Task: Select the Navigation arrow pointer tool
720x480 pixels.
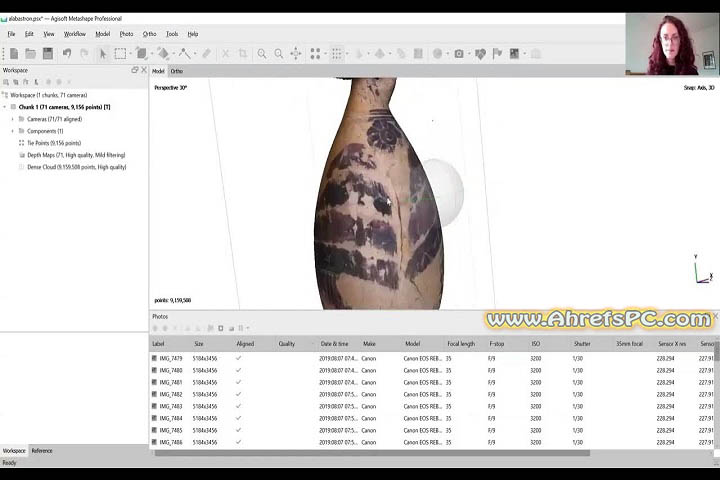Action: pos(102,54)
